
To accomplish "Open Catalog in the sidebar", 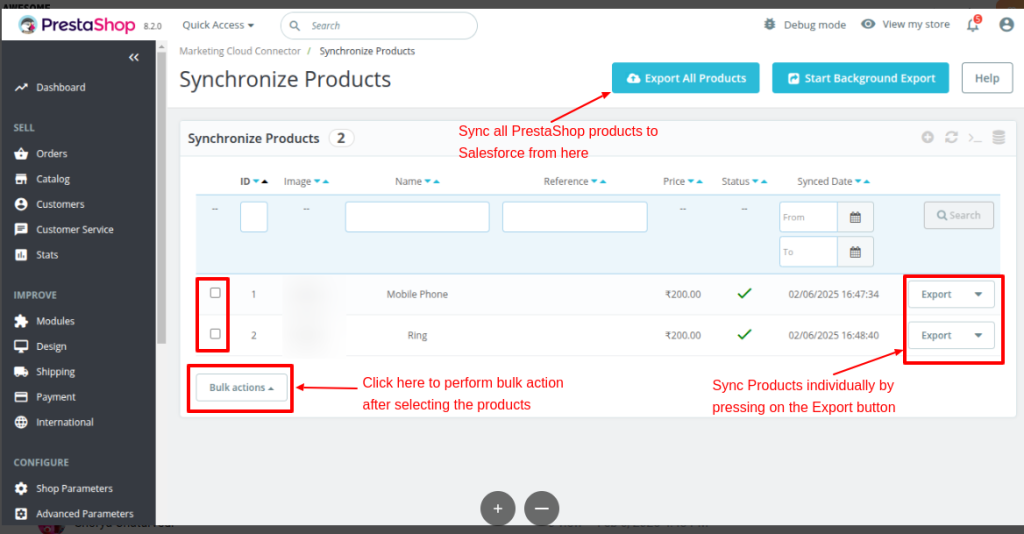I will click(53, 179).
